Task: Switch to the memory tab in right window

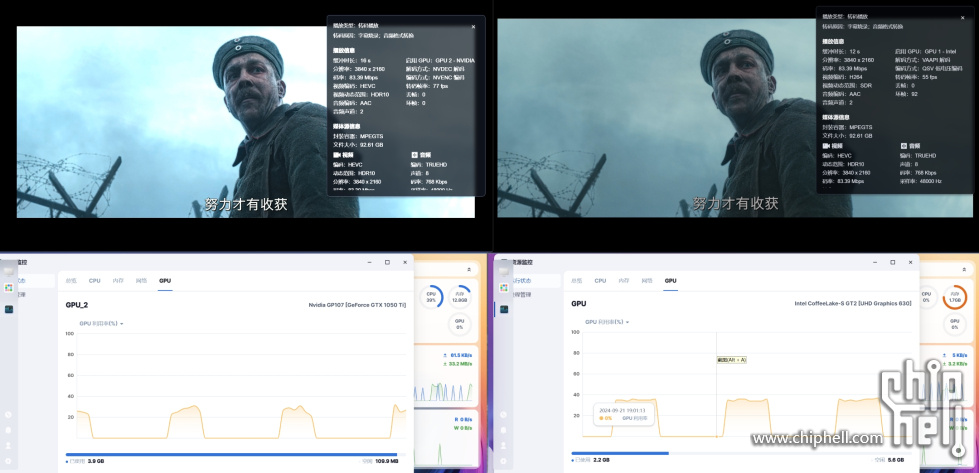Action: coord(624,281)
